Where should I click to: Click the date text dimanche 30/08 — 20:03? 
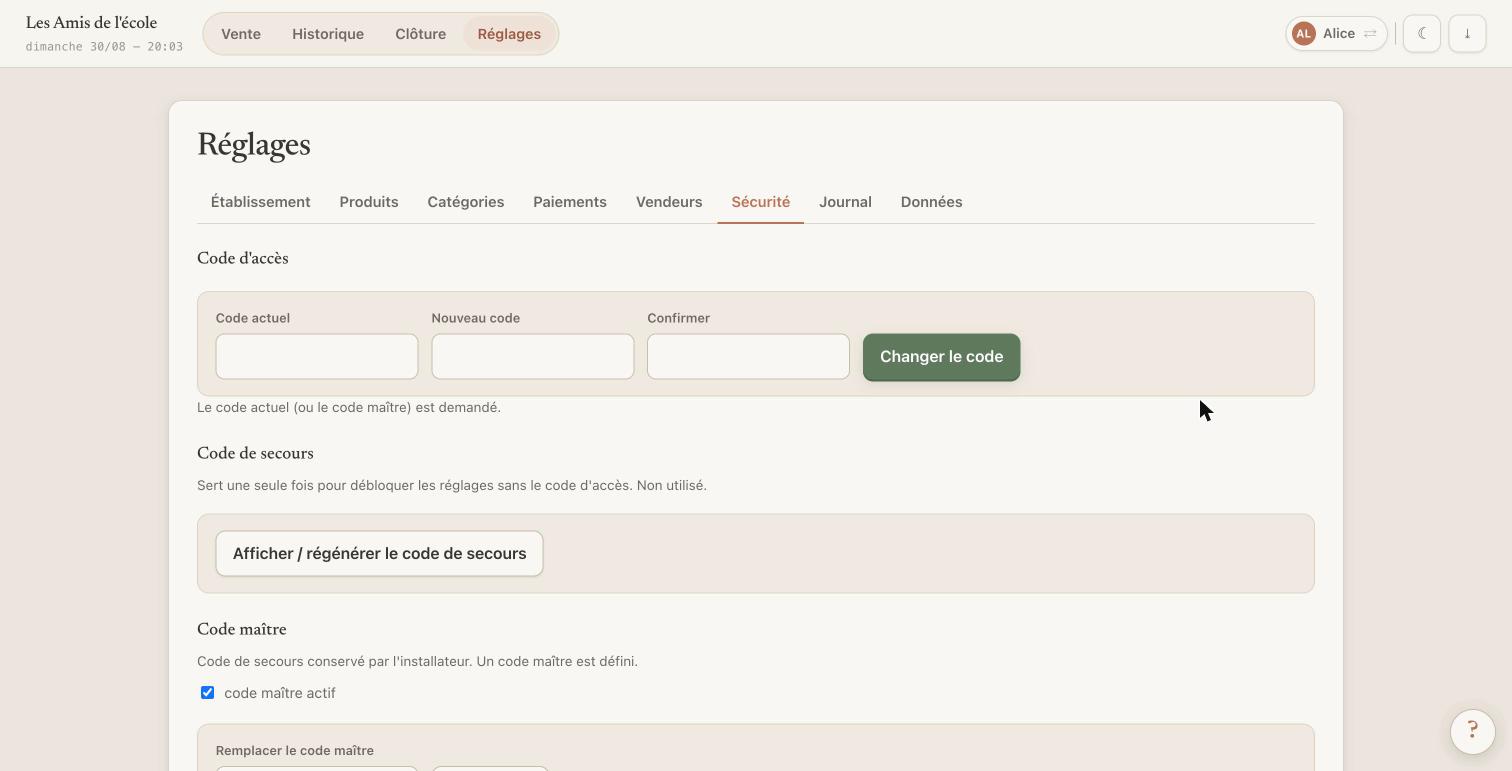(x=104, y=47)
